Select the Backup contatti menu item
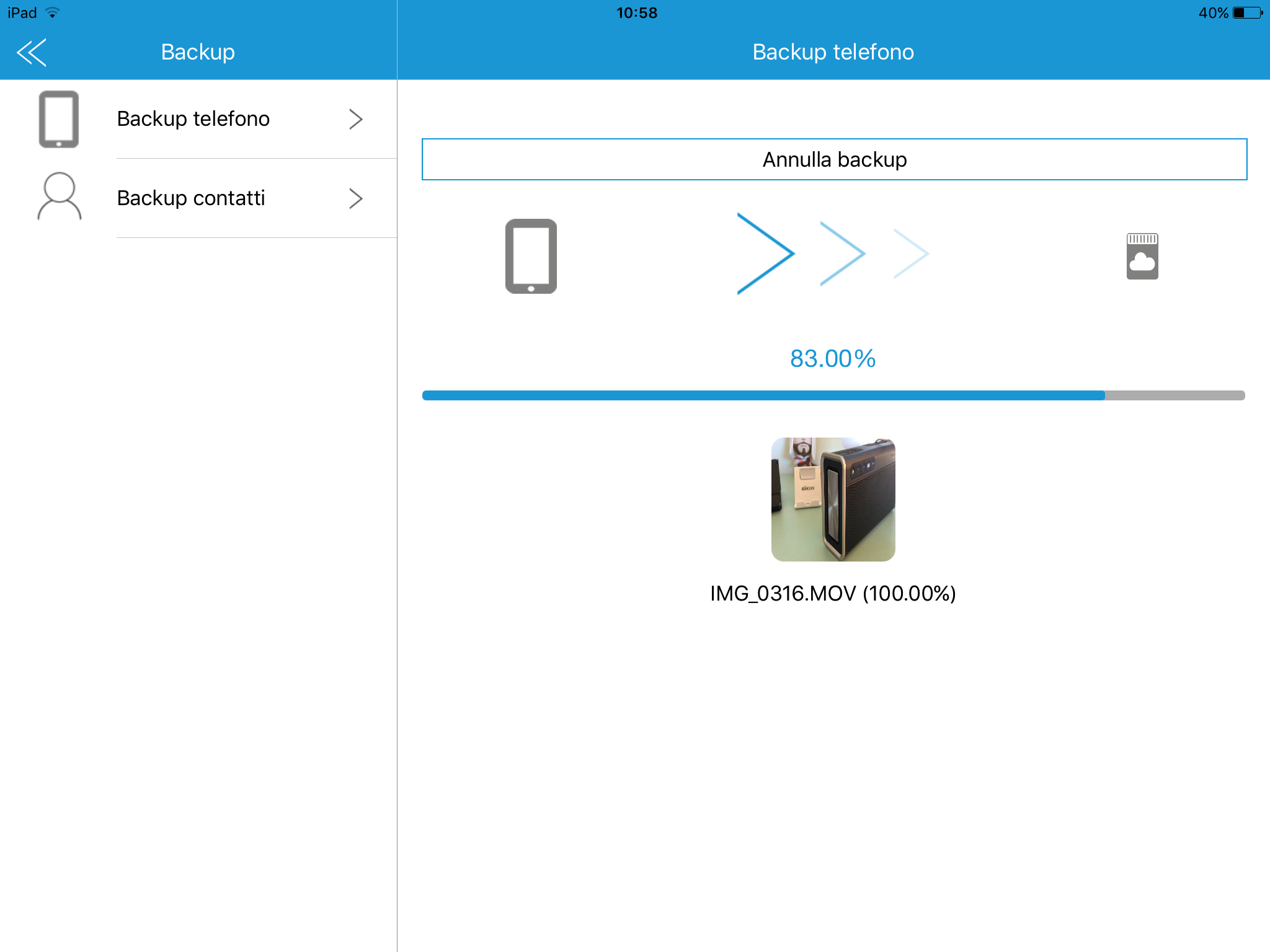Viewport: 1270px width, 952px height. 191,198
